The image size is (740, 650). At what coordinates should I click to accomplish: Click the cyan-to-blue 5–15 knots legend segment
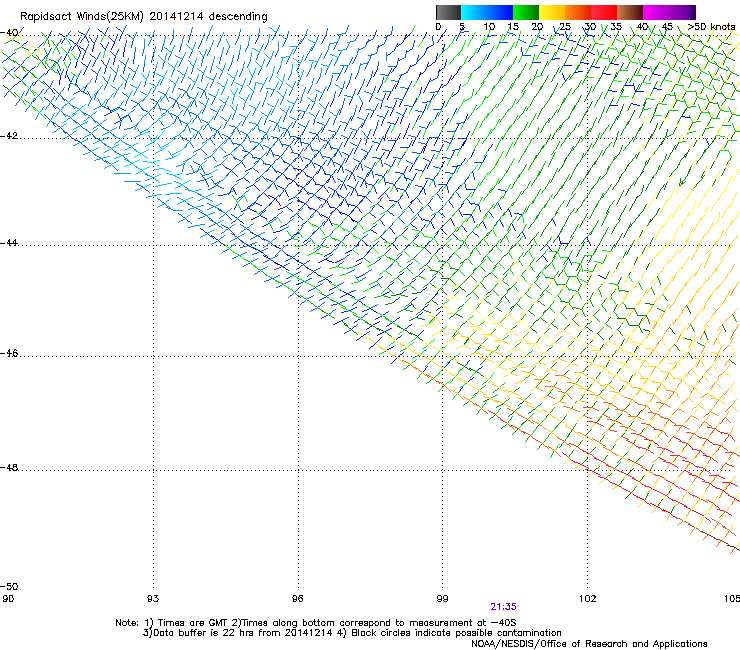click(487, 12)
